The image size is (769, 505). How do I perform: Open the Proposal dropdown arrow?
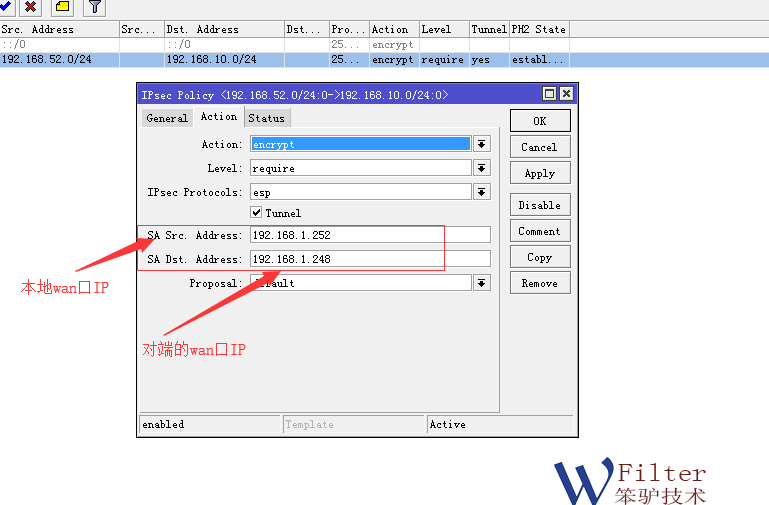point(482,283)
